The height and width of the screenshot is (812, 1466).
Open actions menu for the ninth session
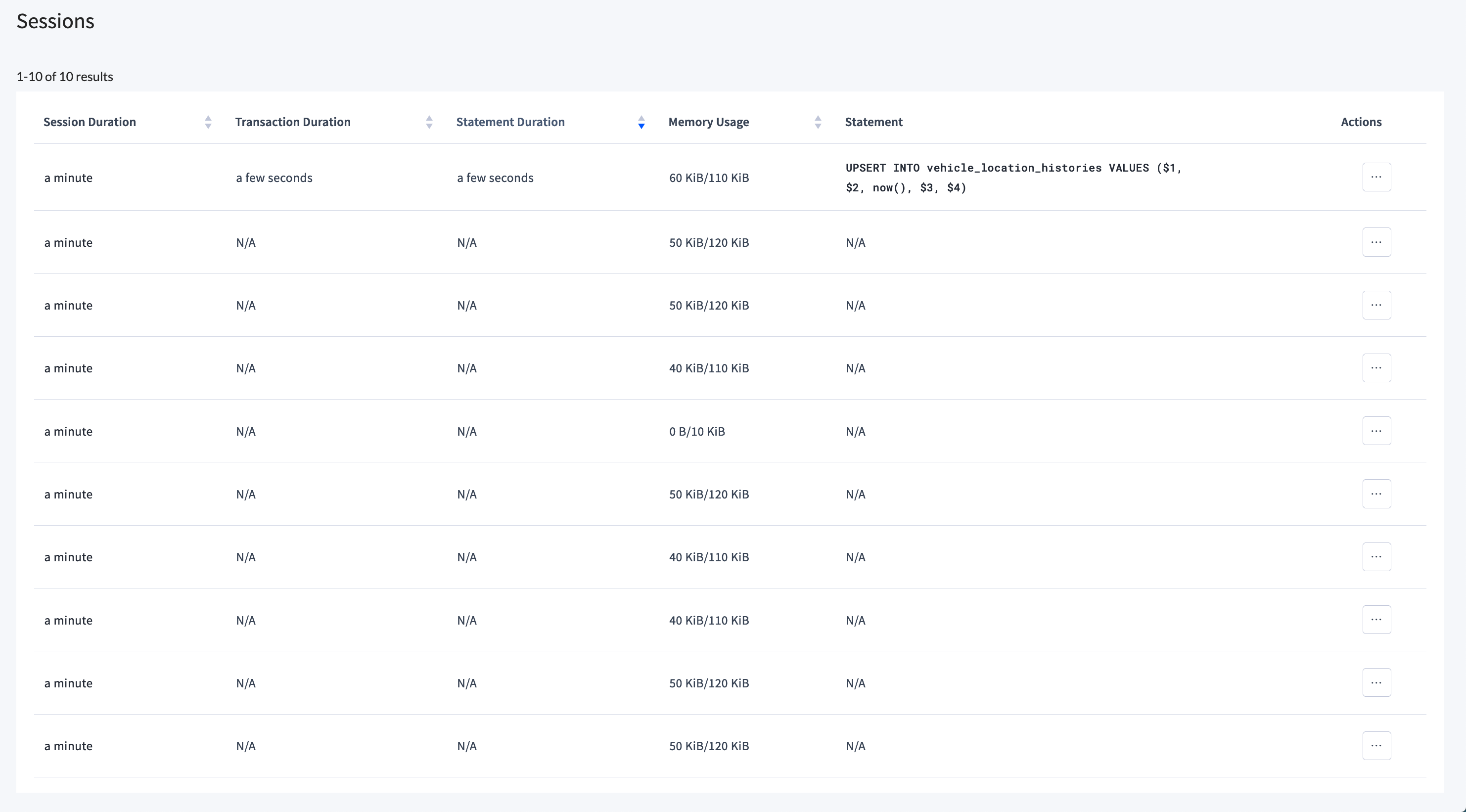(1376, 682)
